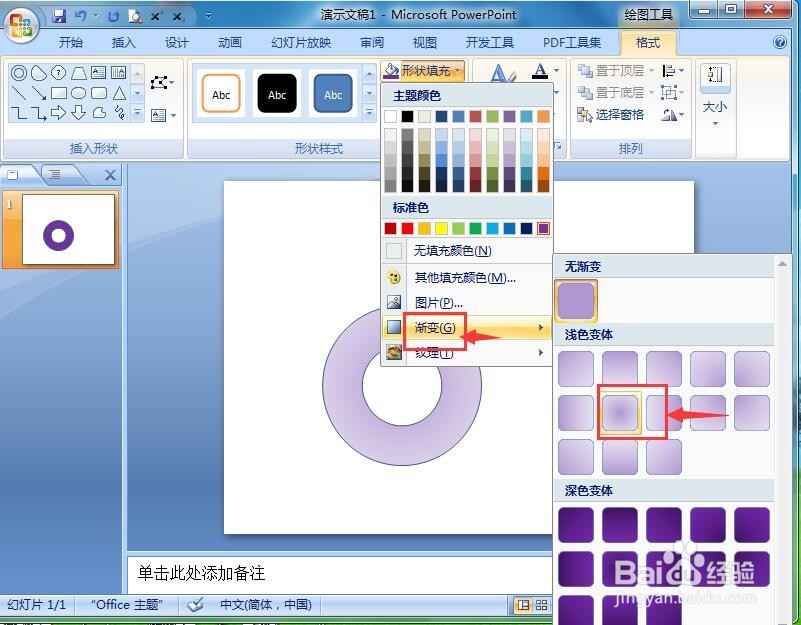Select the 无渐变 no gradient swatch

coord(576,301)
